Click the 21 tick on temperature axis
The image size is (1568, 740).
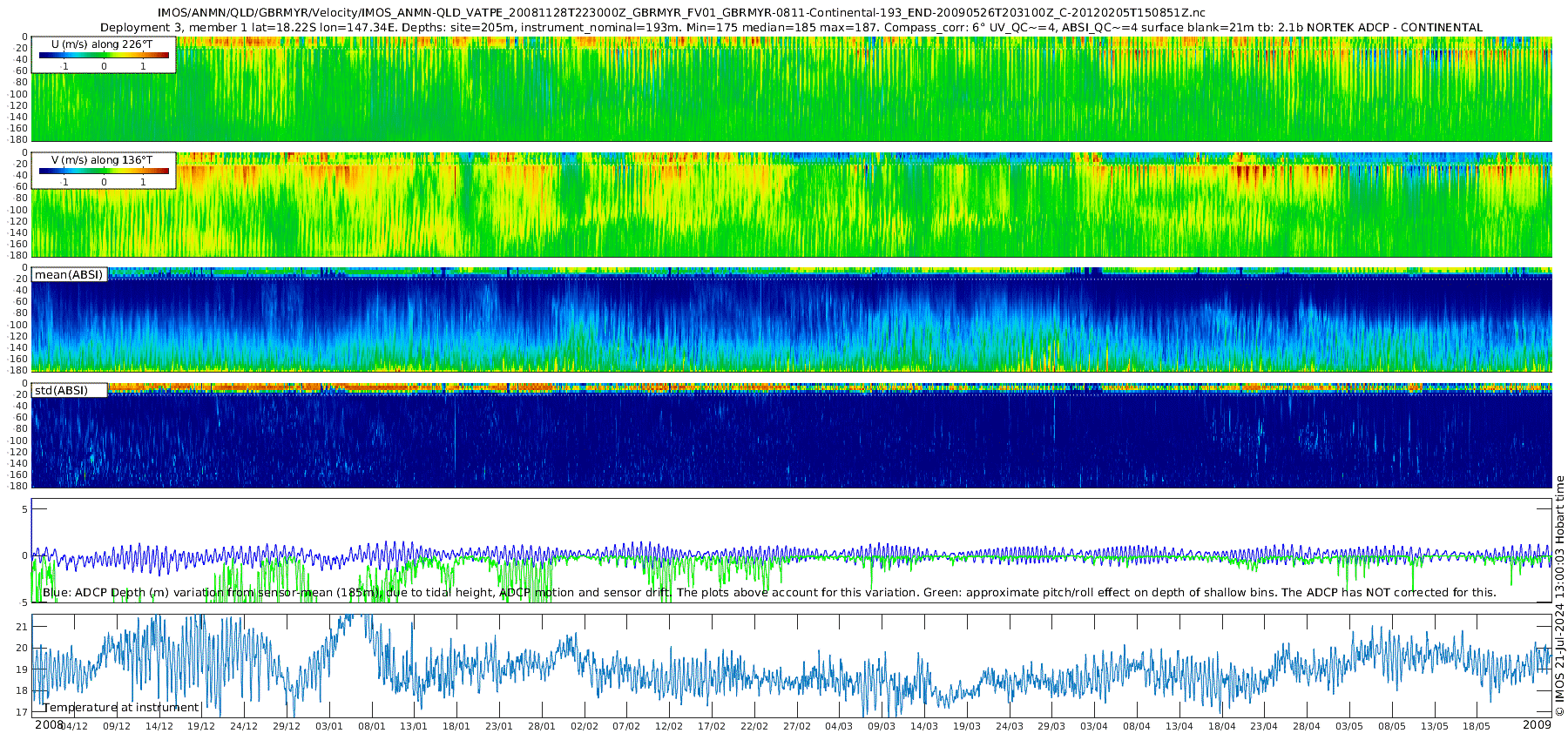[22, 627]
